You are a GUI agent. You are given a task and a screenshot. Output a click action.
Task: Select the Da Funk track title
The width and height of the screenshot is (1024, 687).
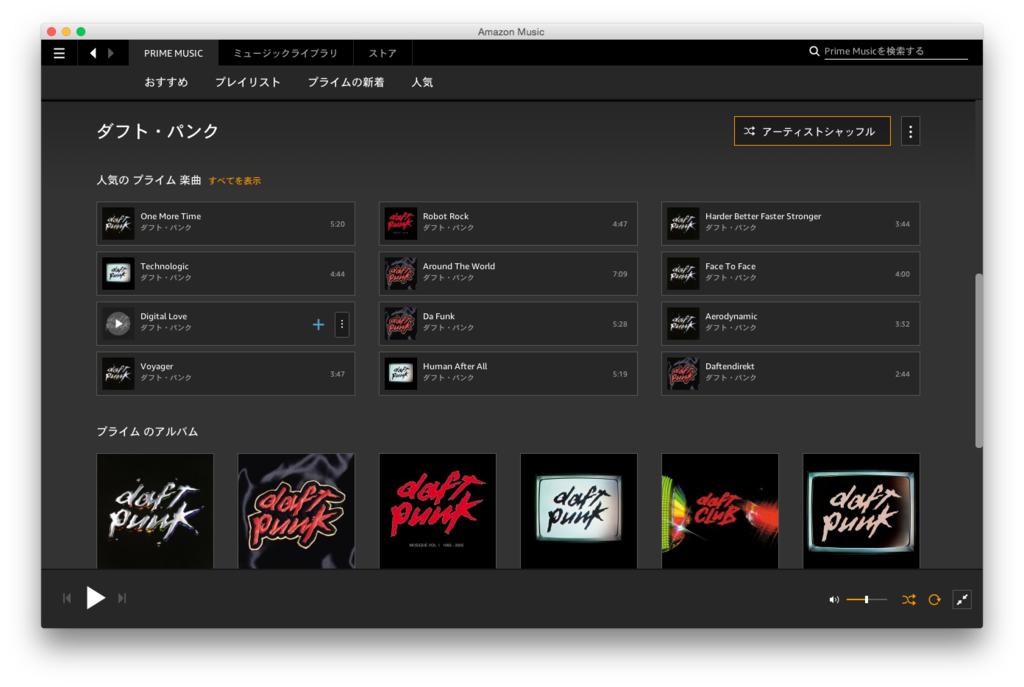[x=438, y=316]
